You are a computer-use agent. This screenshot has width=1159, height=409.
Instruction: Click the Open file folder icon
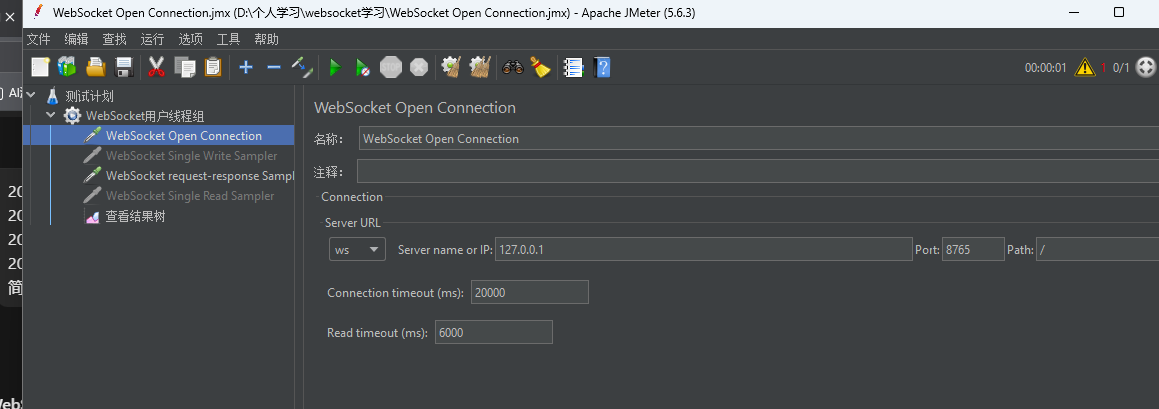pyautogui.click(x=96, y=67)
